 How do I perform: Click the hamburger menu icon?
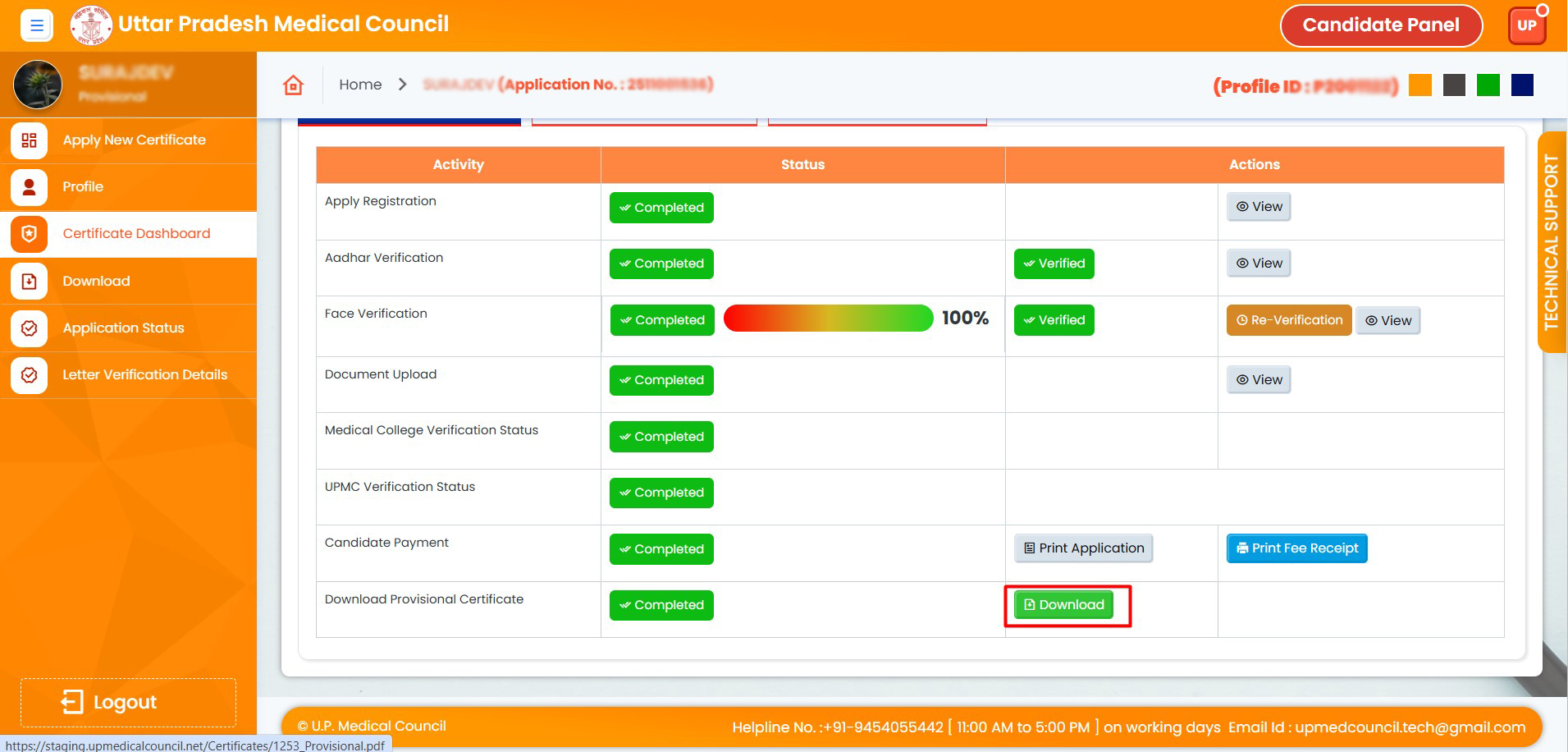[36, 25]
